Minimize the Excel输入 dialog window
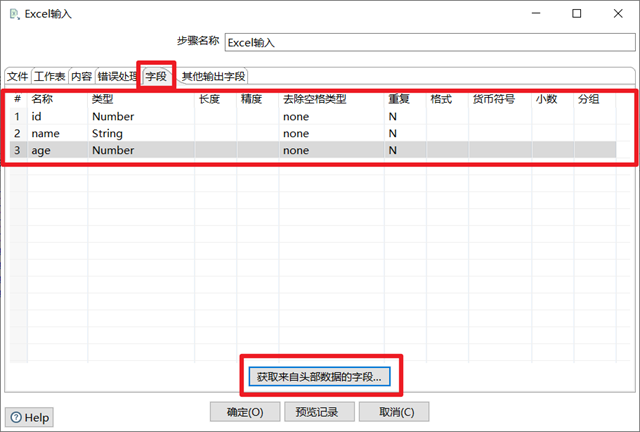This screenshot has height=432, width=640. [x=536, y=13]
